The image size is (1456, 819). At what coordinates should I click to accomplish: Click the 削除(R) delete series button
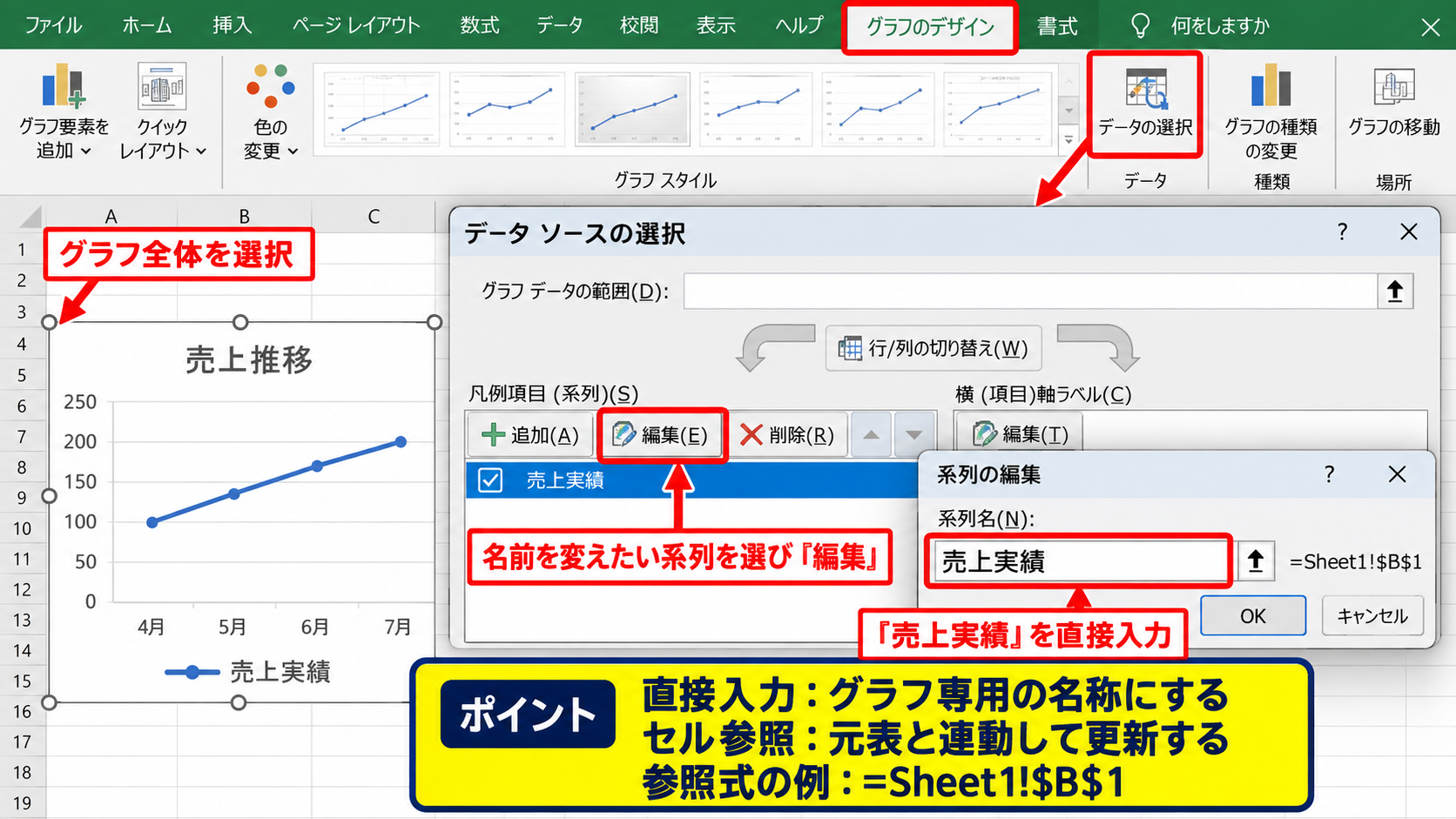tap(787, 434)
